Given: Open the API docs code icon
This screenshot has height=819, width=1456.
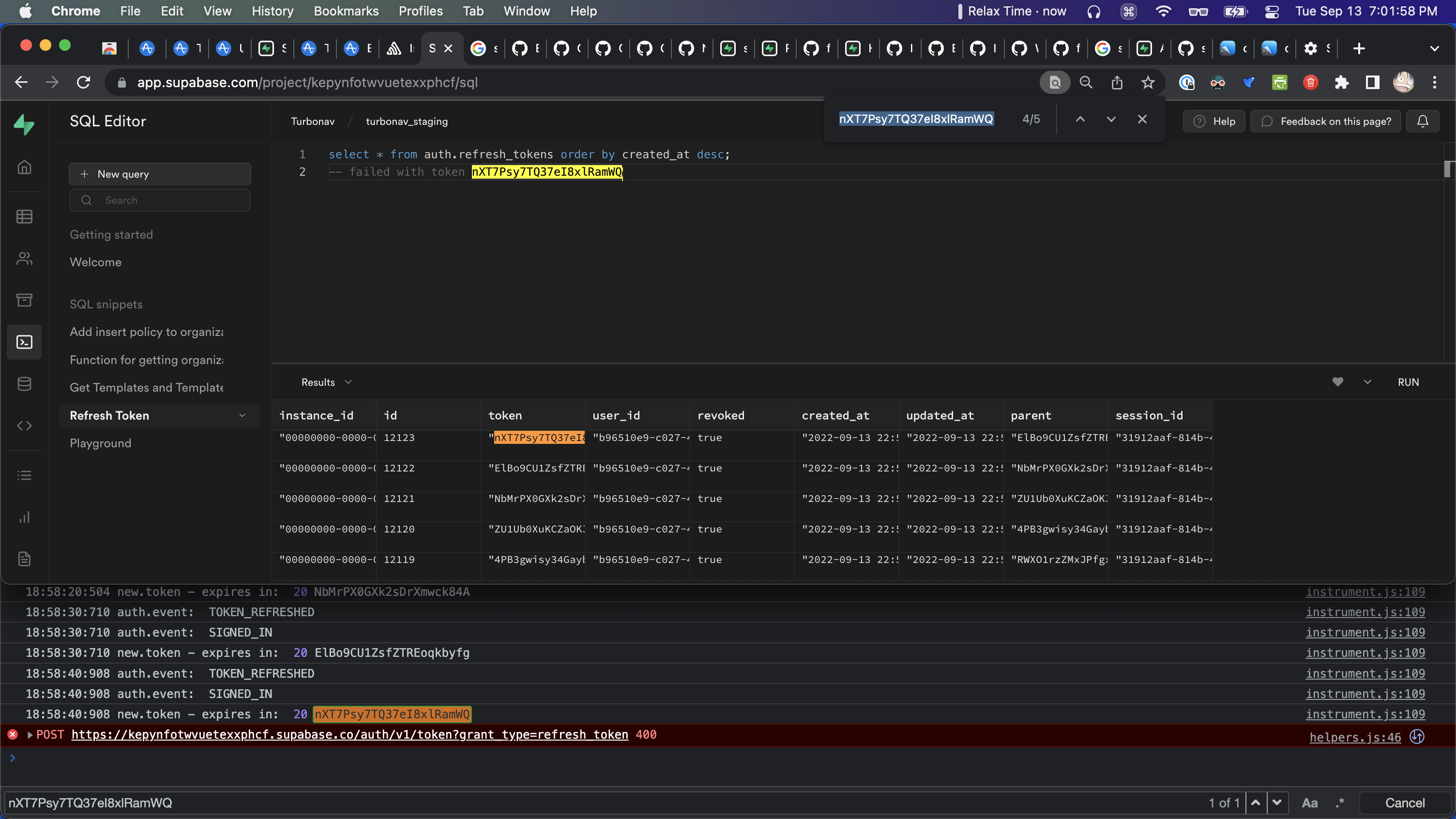Looking at the screenshot, I should [24, 425].
